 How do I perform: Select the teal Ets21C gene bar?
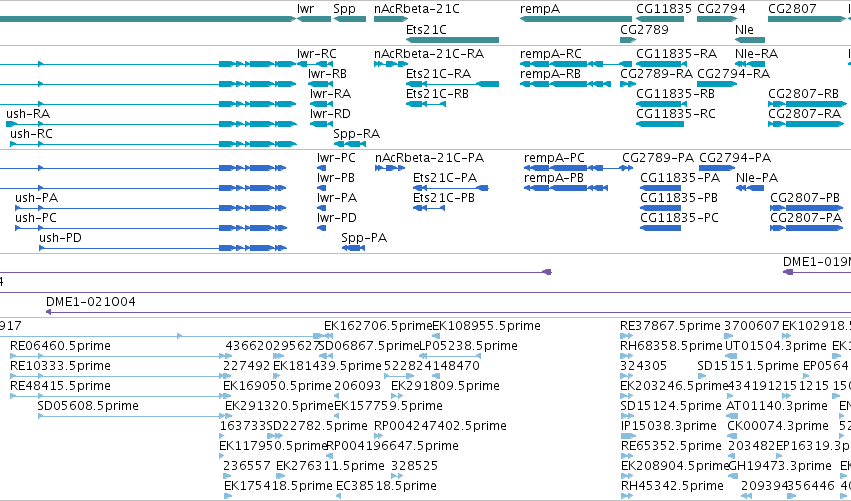(452, 40)
